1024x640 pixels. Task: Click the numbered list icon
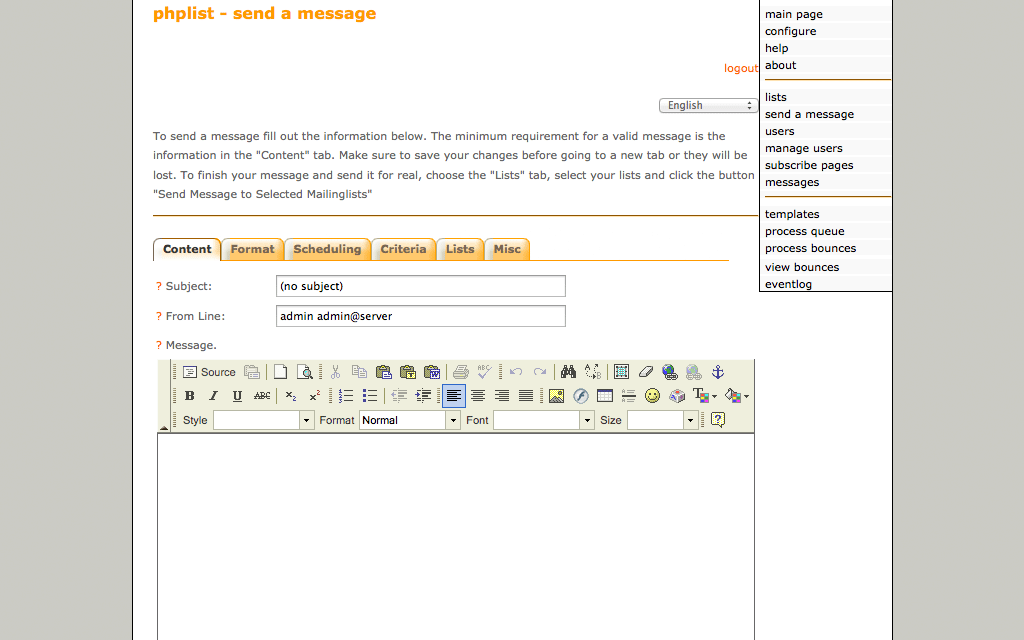click(x=346, y=396)
